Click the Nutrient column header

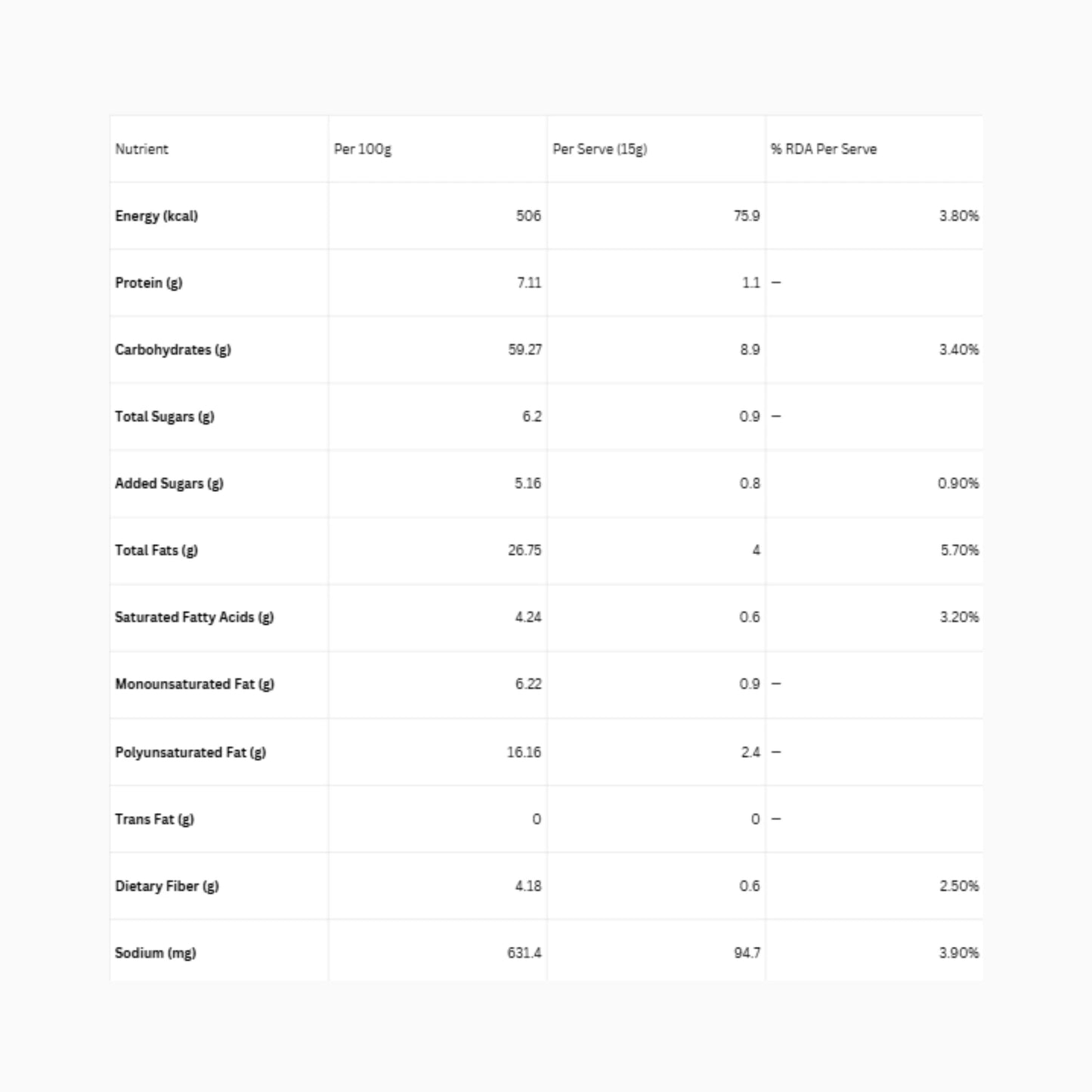click(141, 149)
